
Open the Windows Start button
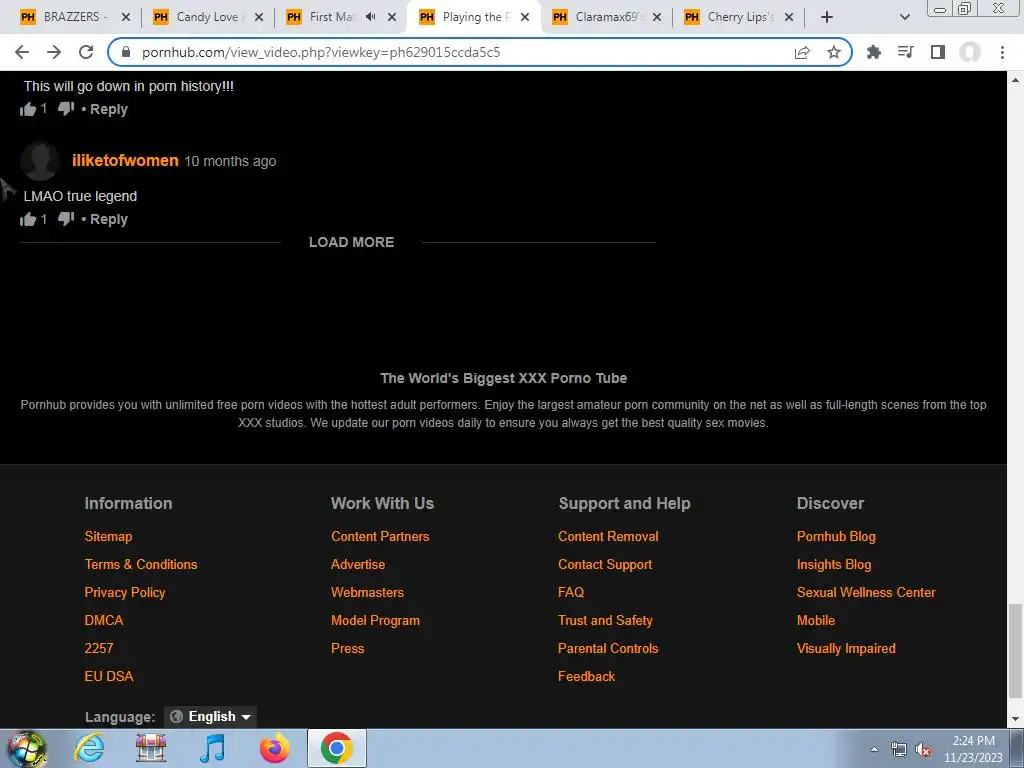pos(26,748)
